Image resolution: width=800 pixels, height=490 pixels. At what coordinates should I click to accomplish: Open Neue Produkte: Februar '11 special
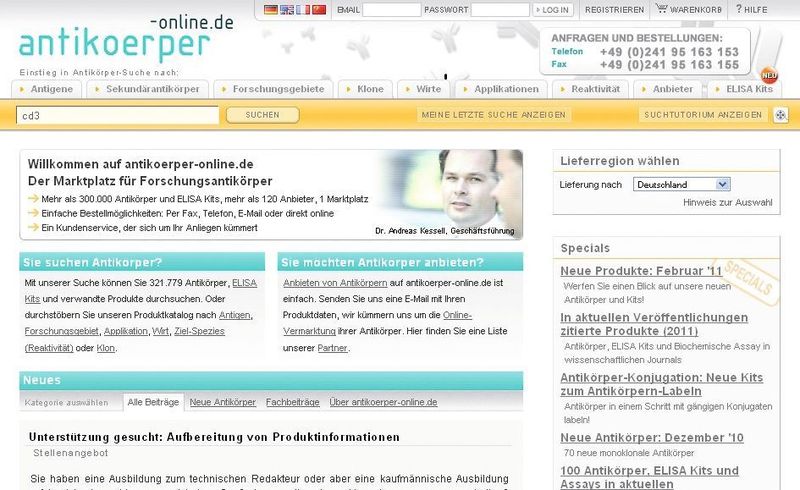(641, 271)
